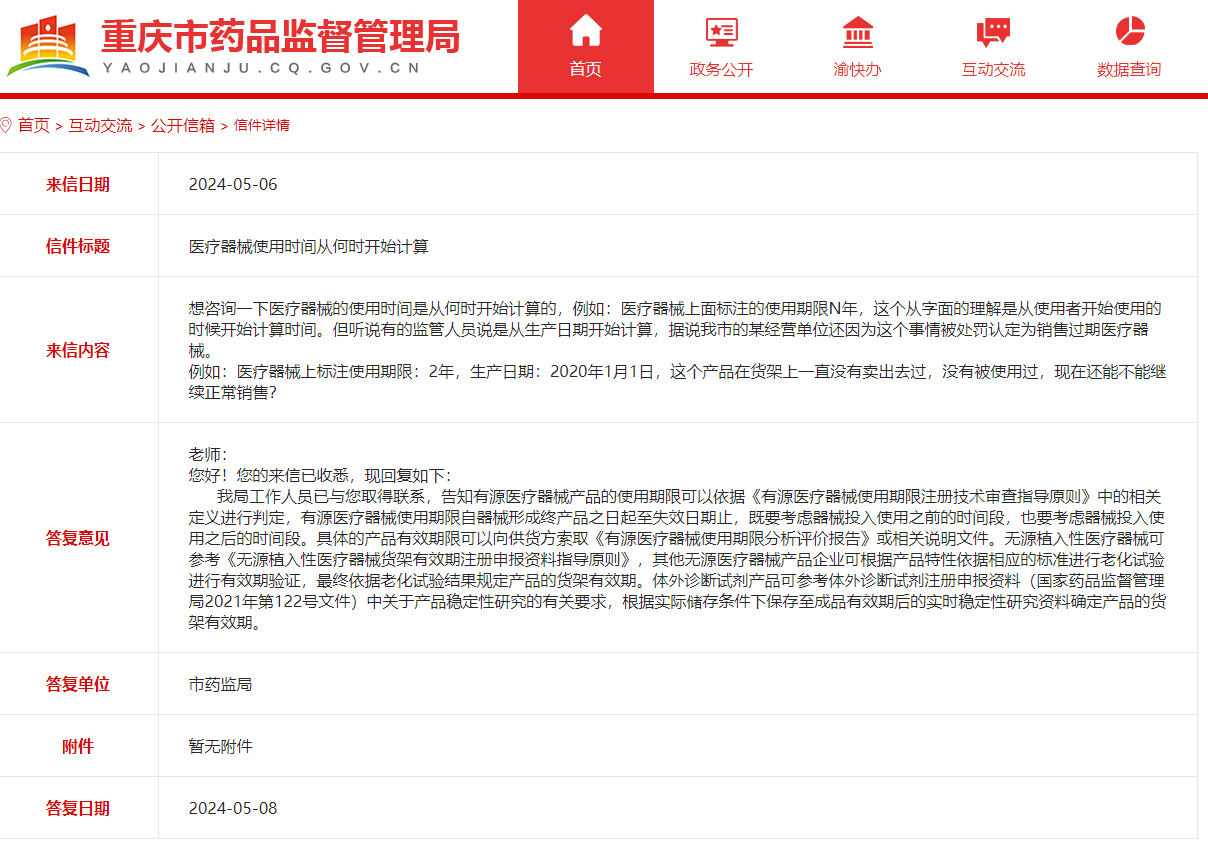Click the 渝快办 building icon
This screenshot has width=1208, height=848.
pos(857,32)
